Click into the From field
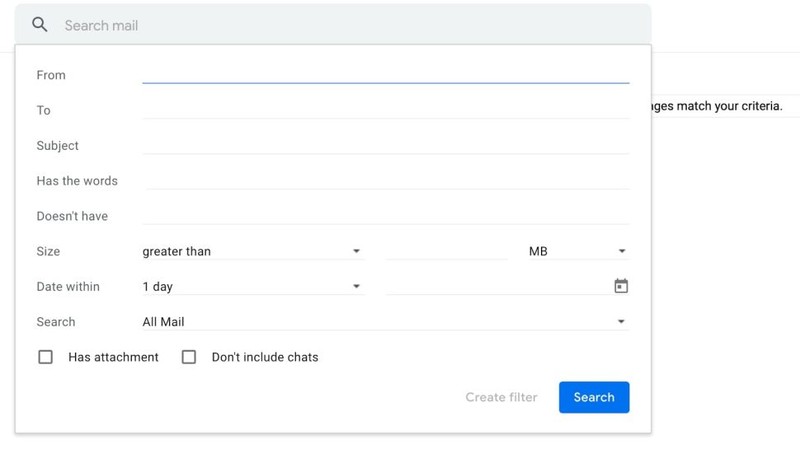 click(385, 74)
